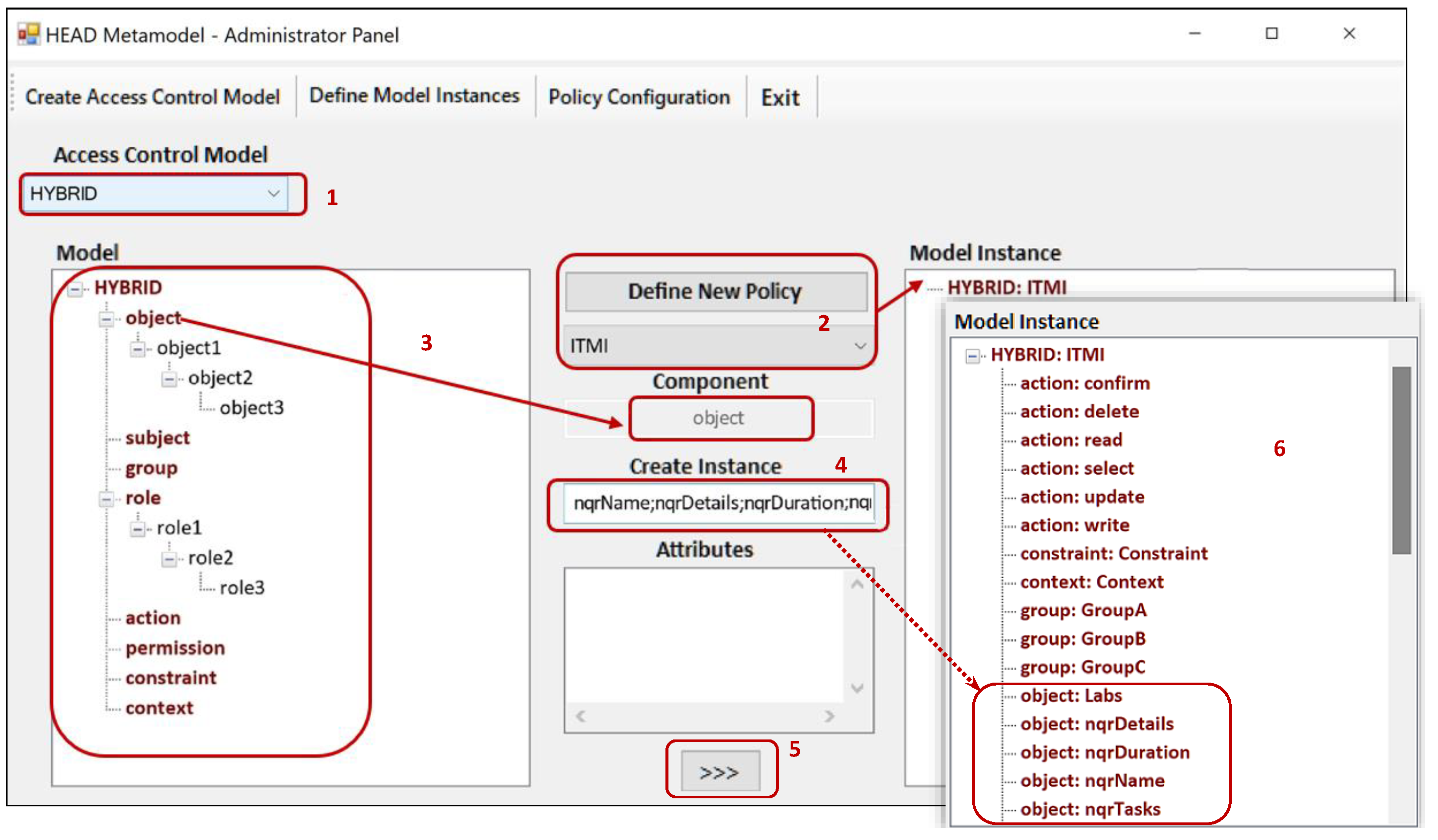
Task: Open Create Access Control Model menu
Action: [152, 97]
